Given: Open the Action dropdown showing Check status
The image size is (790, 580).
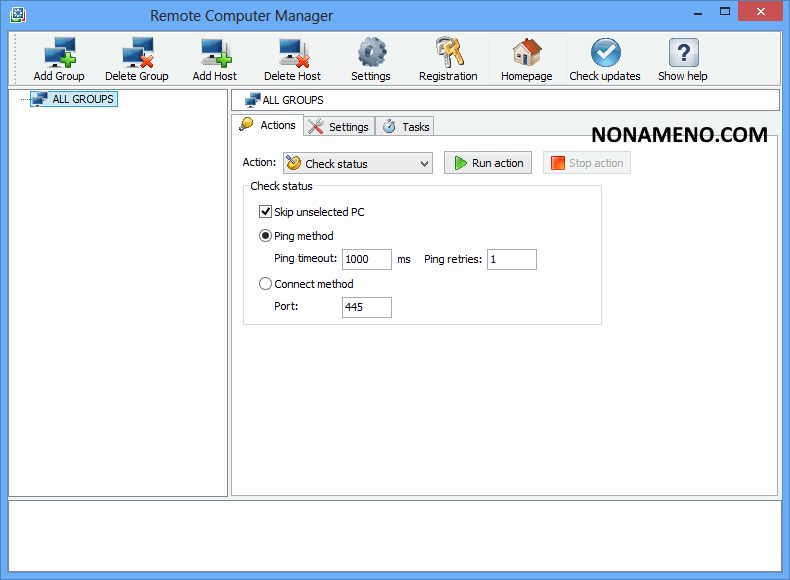Looking at the screenshot, I should [x=357, y=163].
